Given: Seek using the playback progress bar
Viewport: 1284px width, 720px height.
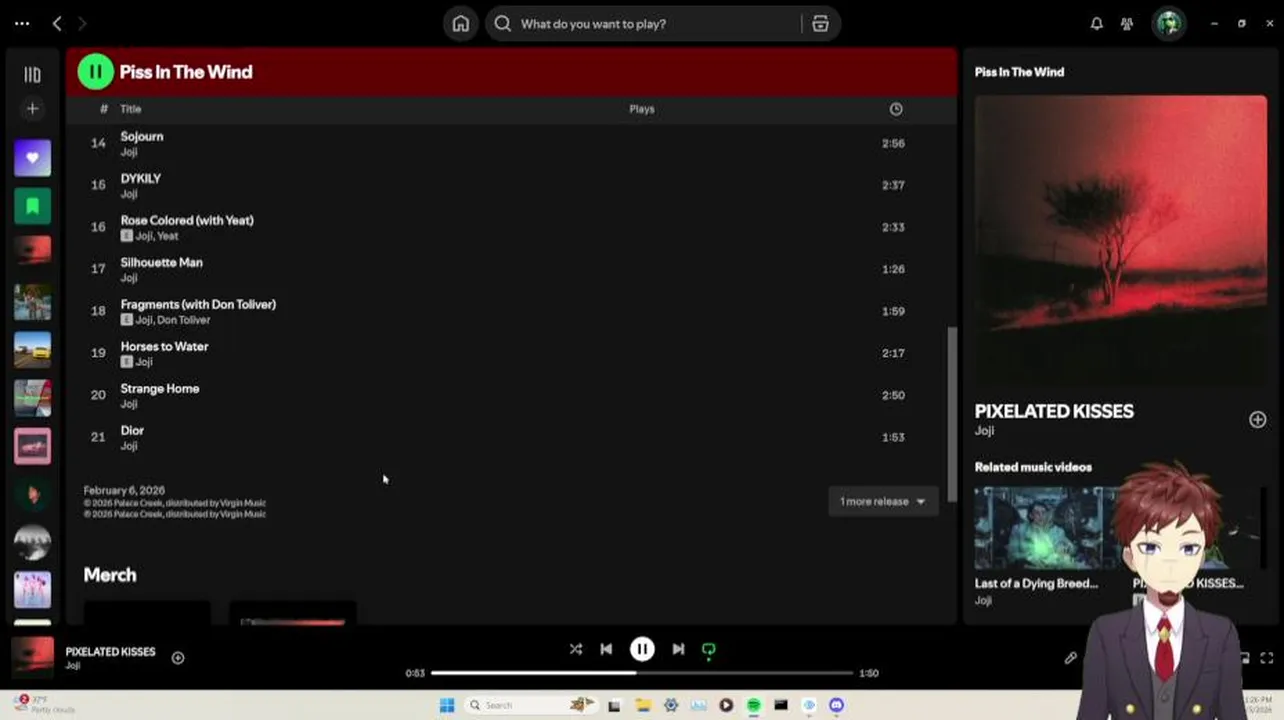Looking at the screenshot, I should [x=642, y=673].
